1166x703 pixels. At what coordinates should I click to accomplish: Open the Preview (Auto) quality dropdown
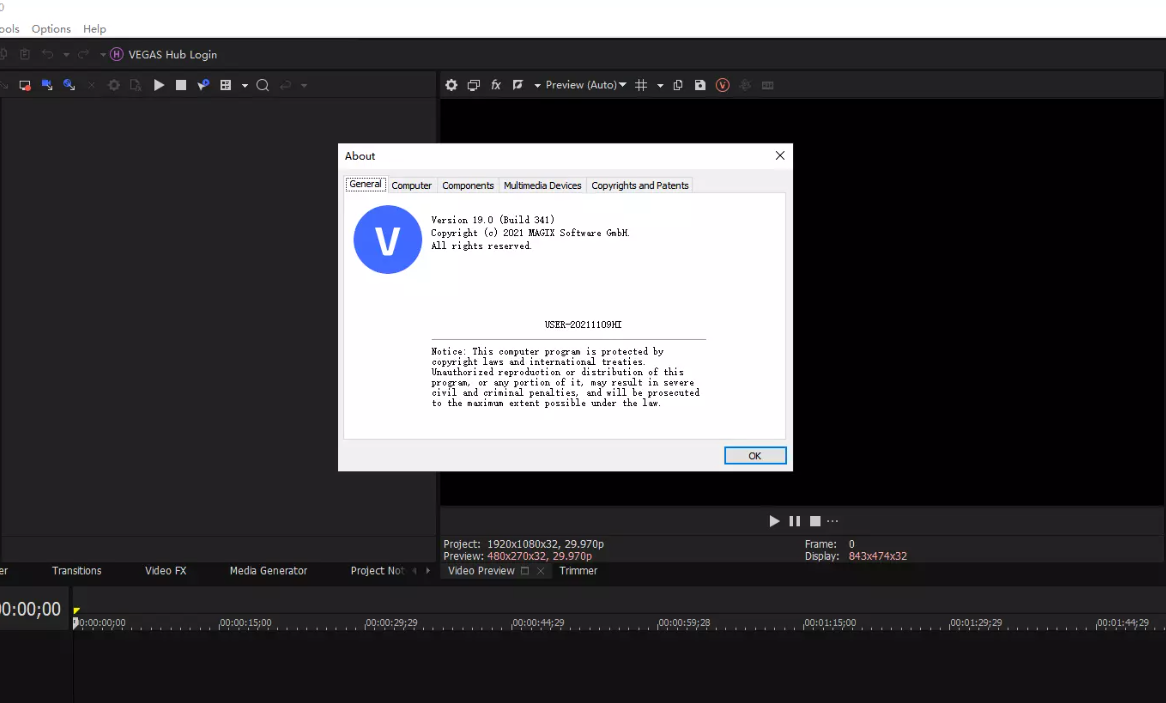click(585, 85)
